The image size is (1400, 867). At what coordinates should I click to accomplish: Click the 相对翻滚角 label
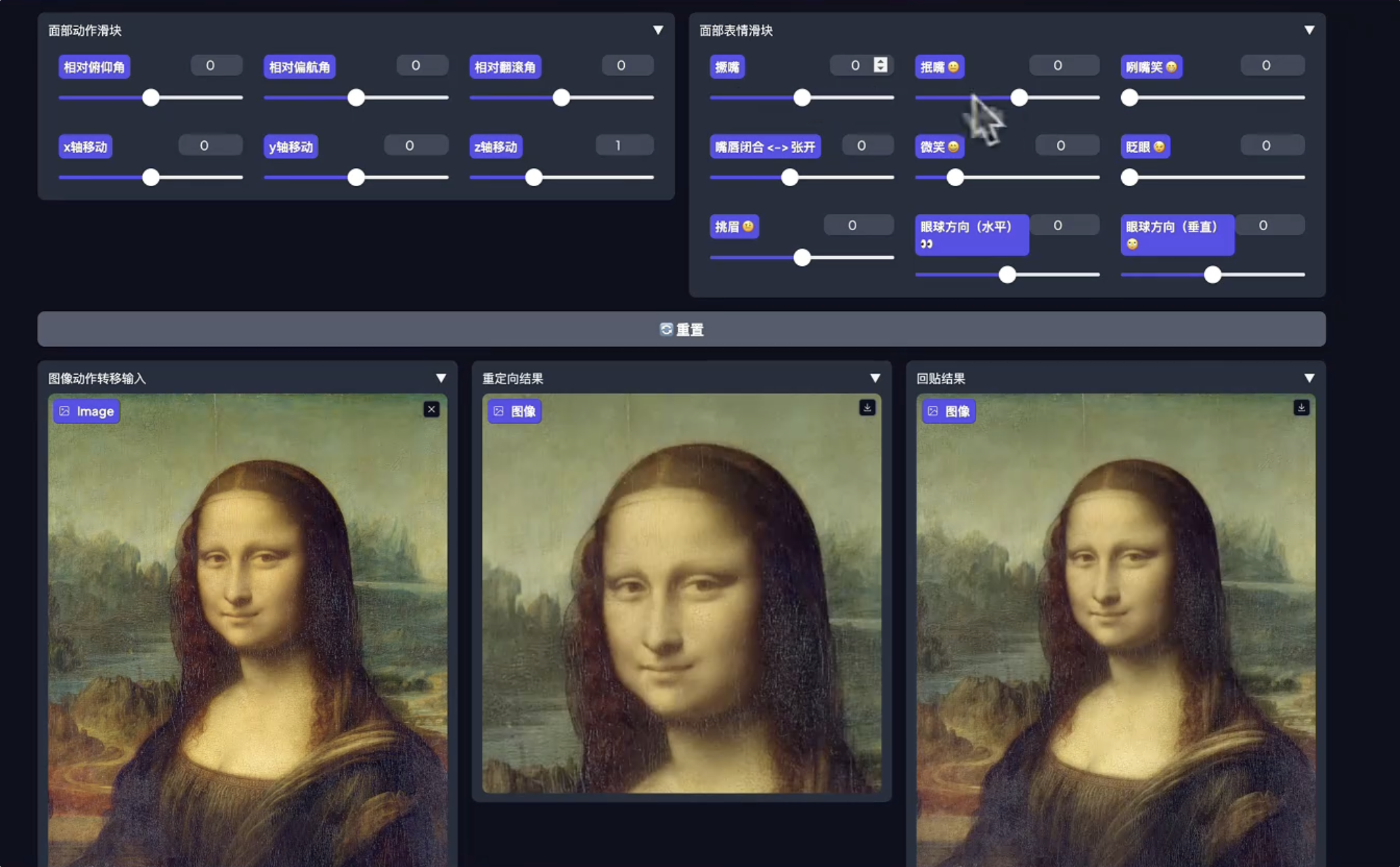tap(505, 67)
